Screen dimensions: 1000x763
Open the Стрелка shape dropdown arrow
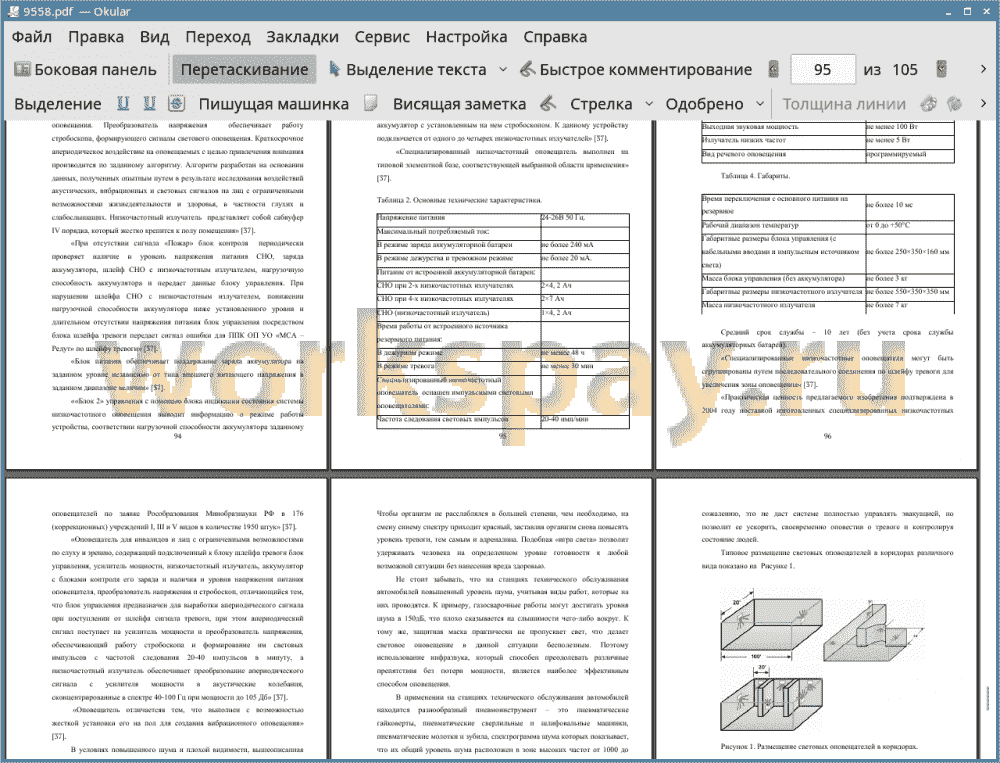649,104
